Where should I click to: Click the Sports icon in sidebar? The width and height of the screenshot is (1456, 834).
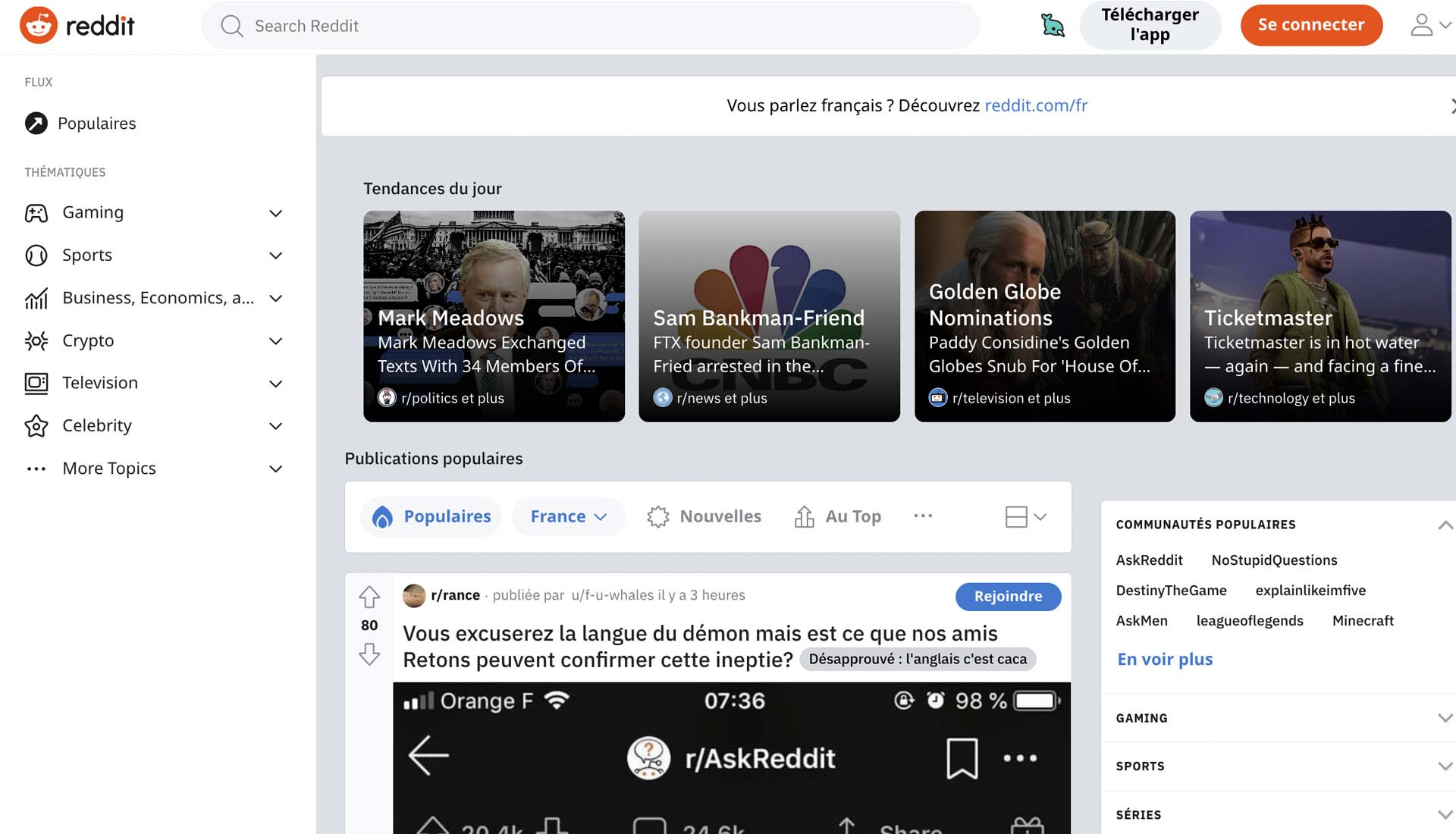pos(36,256)
